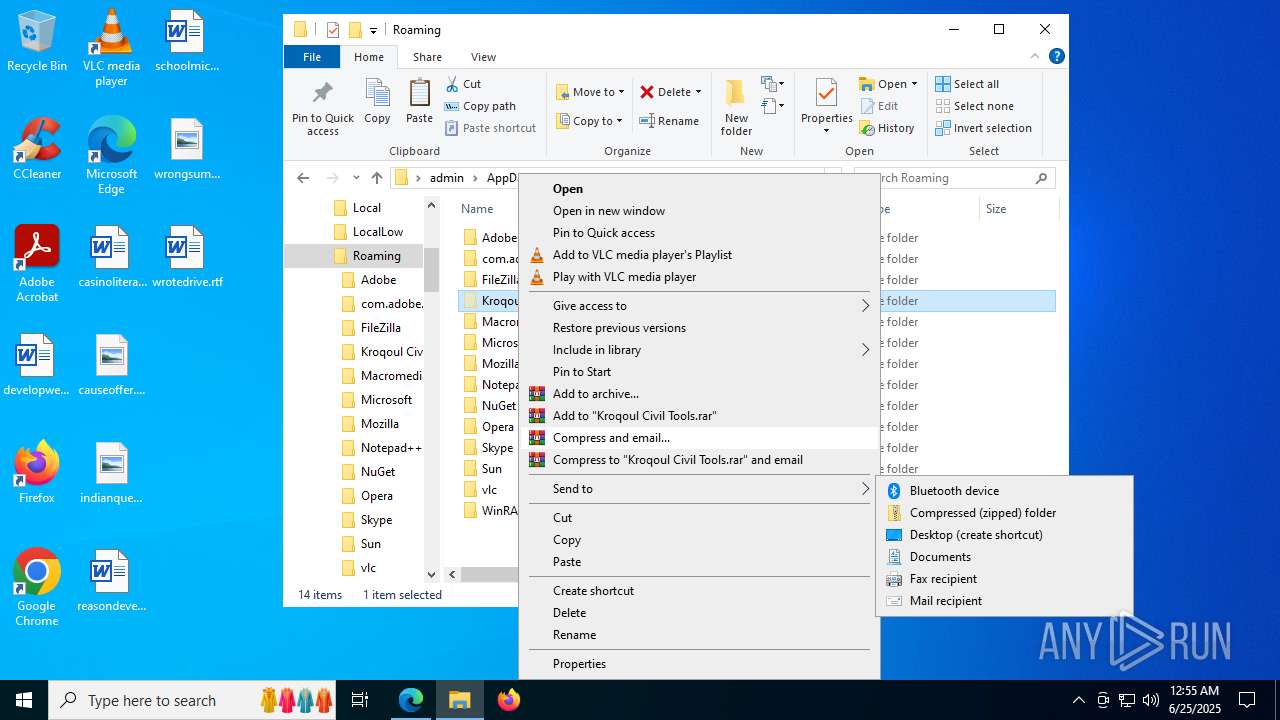The height and width of the screenshot is (720, 1280).
Task: Click the Edit button in Open group
Action: point(878,106)
